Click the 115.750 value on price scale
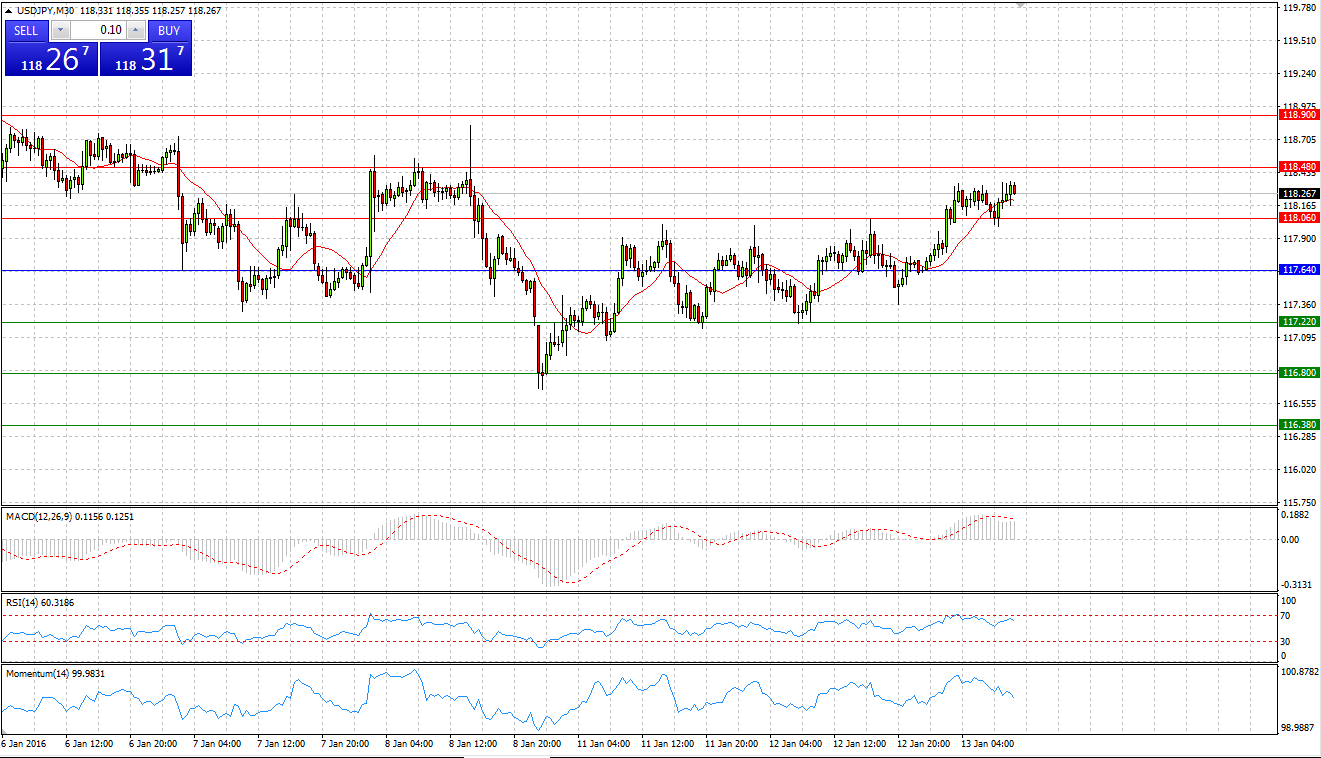 (1298, 503)
